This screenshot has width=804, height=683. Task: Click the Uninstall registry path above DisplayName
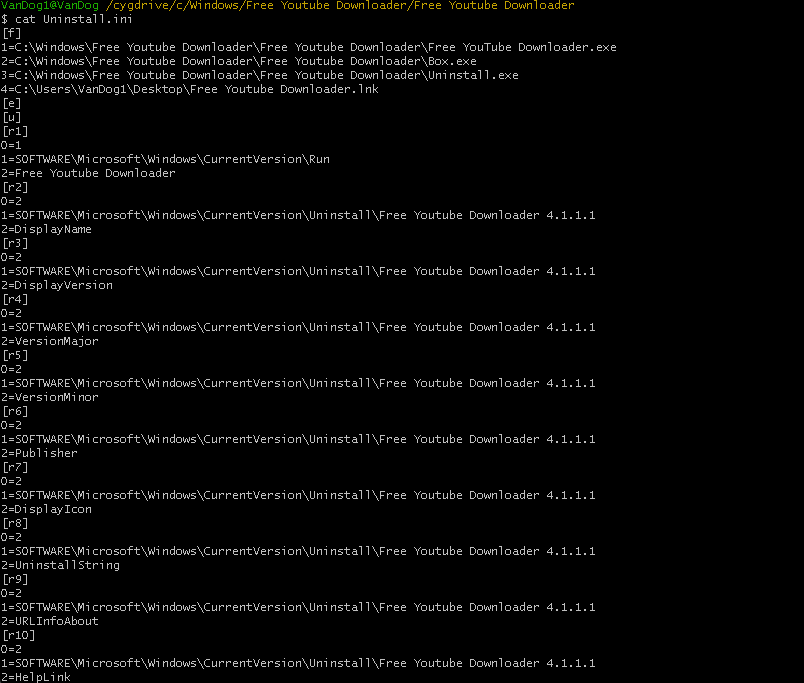coord(298,215)
